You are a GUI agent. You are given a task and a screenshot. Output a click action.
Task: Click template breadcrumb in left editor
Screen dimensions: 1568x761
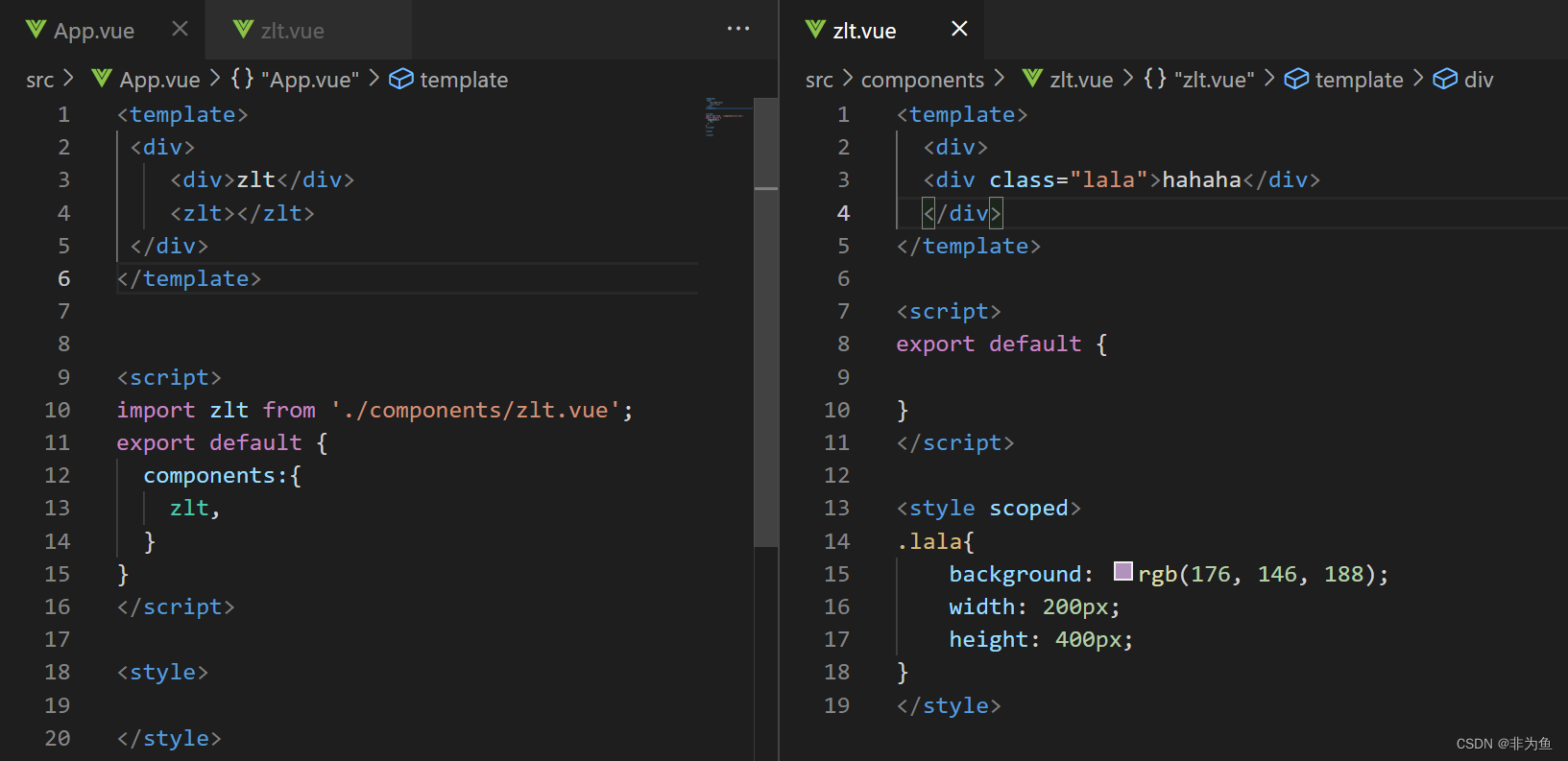[x=464, y=80]
